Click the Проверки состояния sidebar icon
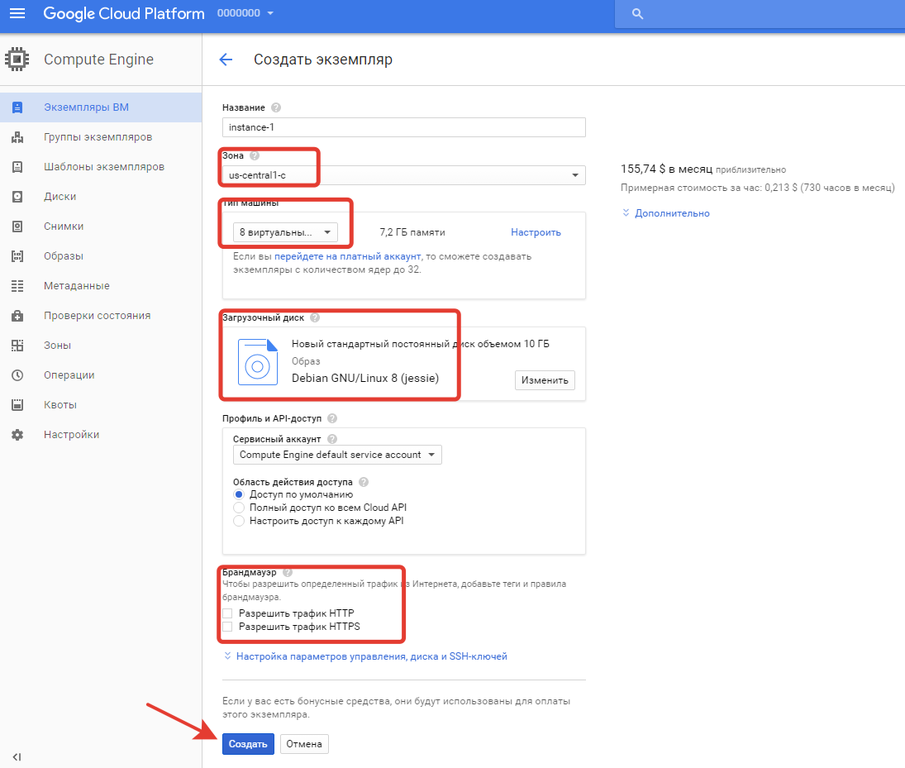 (x=17, y=316)
